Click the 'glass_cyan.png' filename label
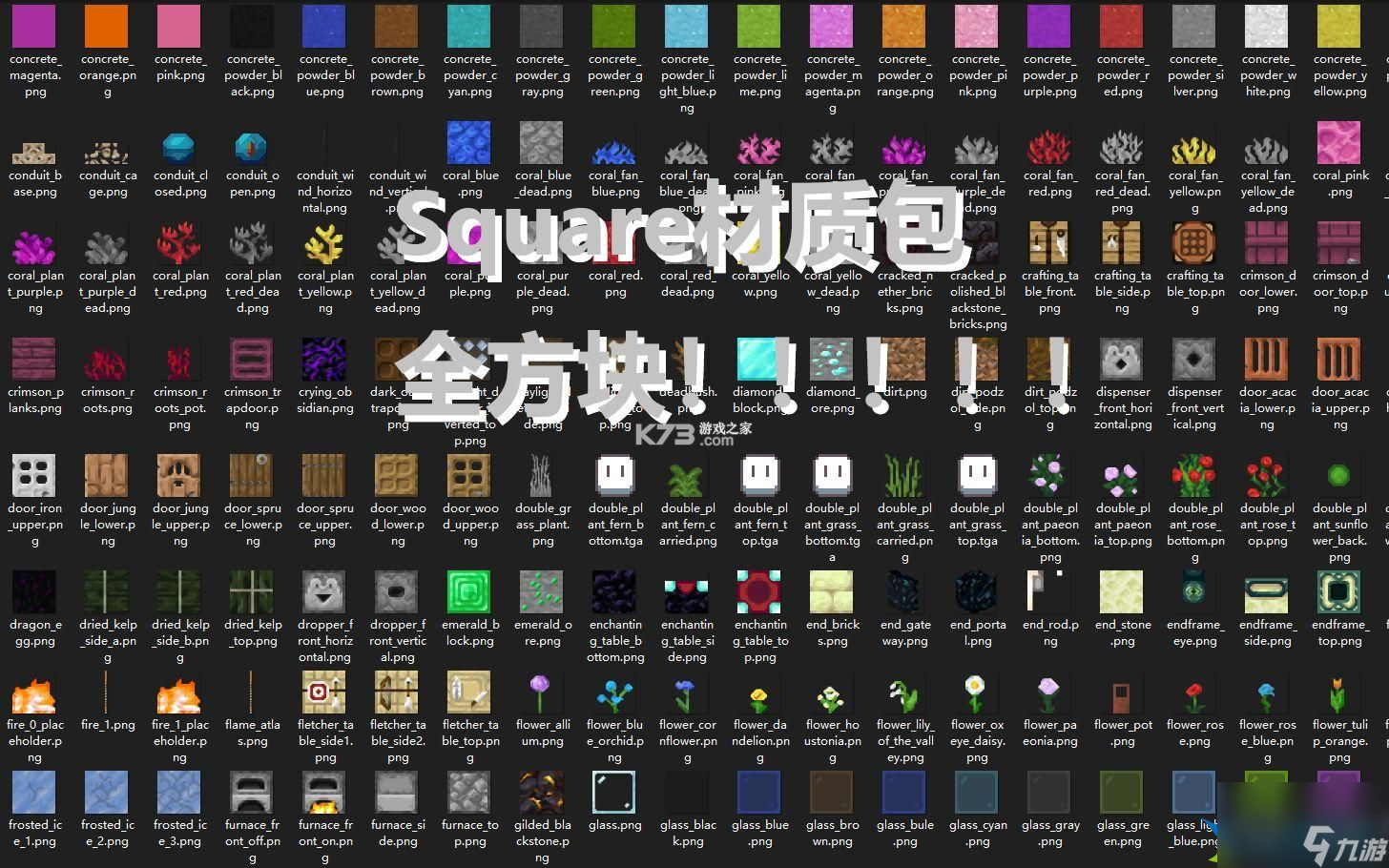This screenshot has width=1389, height=868. [x=978, y=833]
